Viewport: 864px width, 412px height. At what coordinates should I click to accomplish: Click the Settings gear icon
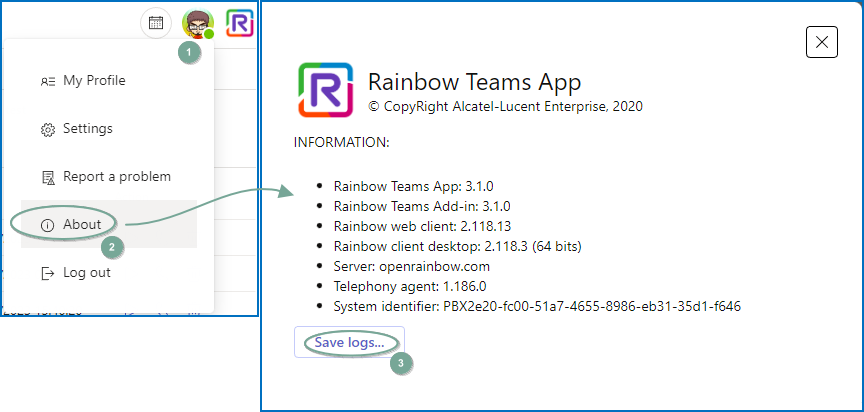click(48, 129)
